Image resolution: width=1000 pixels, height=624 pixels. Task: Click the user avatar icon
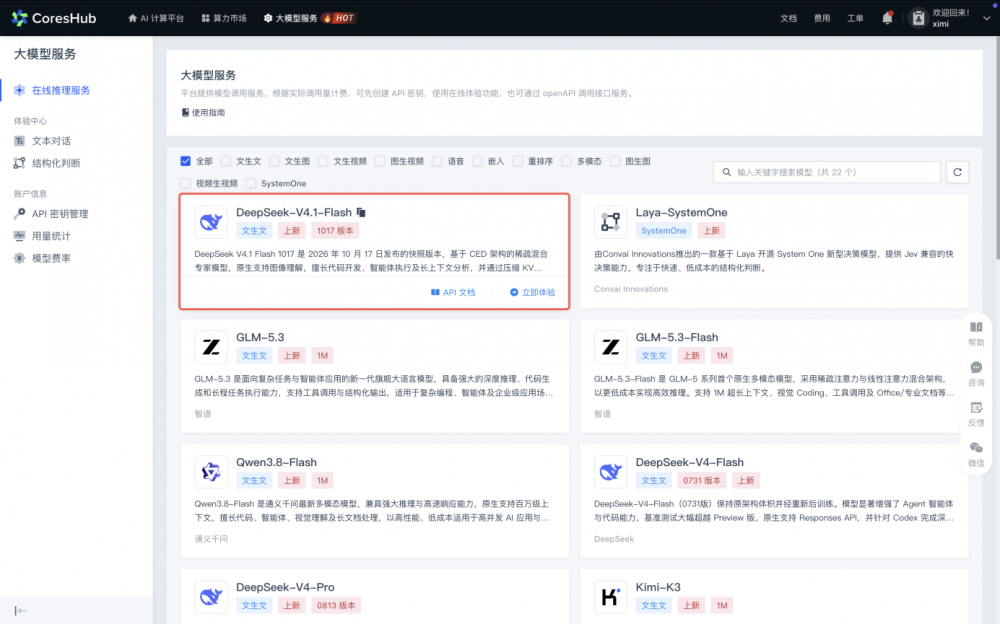pyautogui.click(x=918, y=18)
